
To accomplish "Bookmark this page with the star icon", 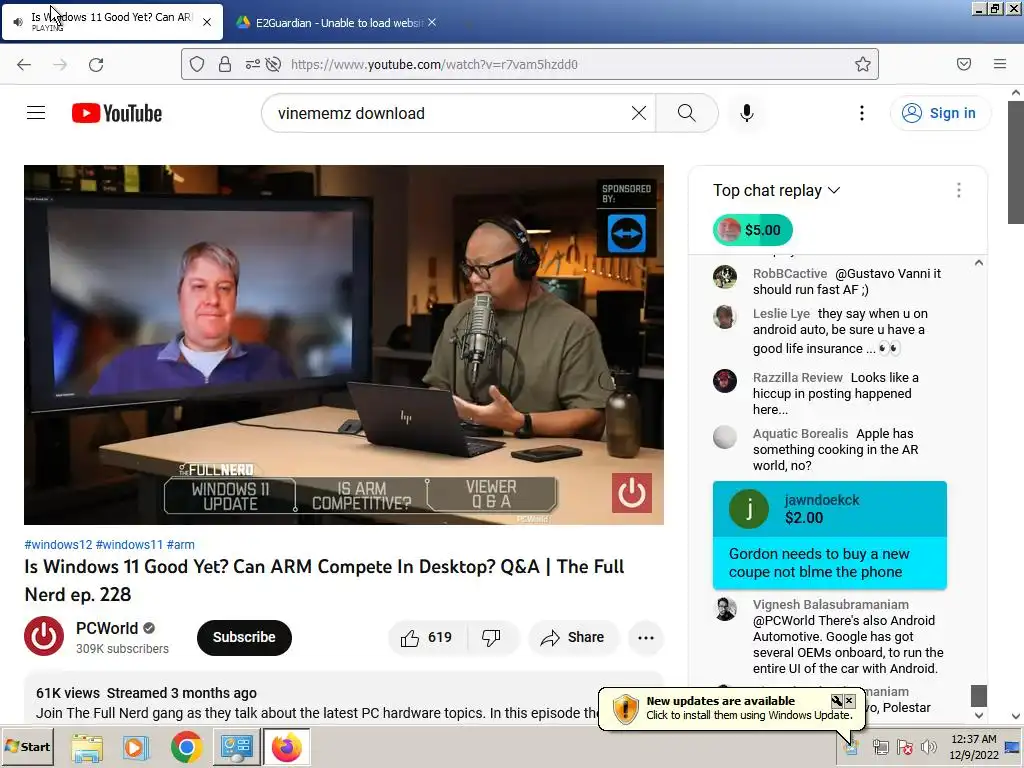I will coord(863,64).
